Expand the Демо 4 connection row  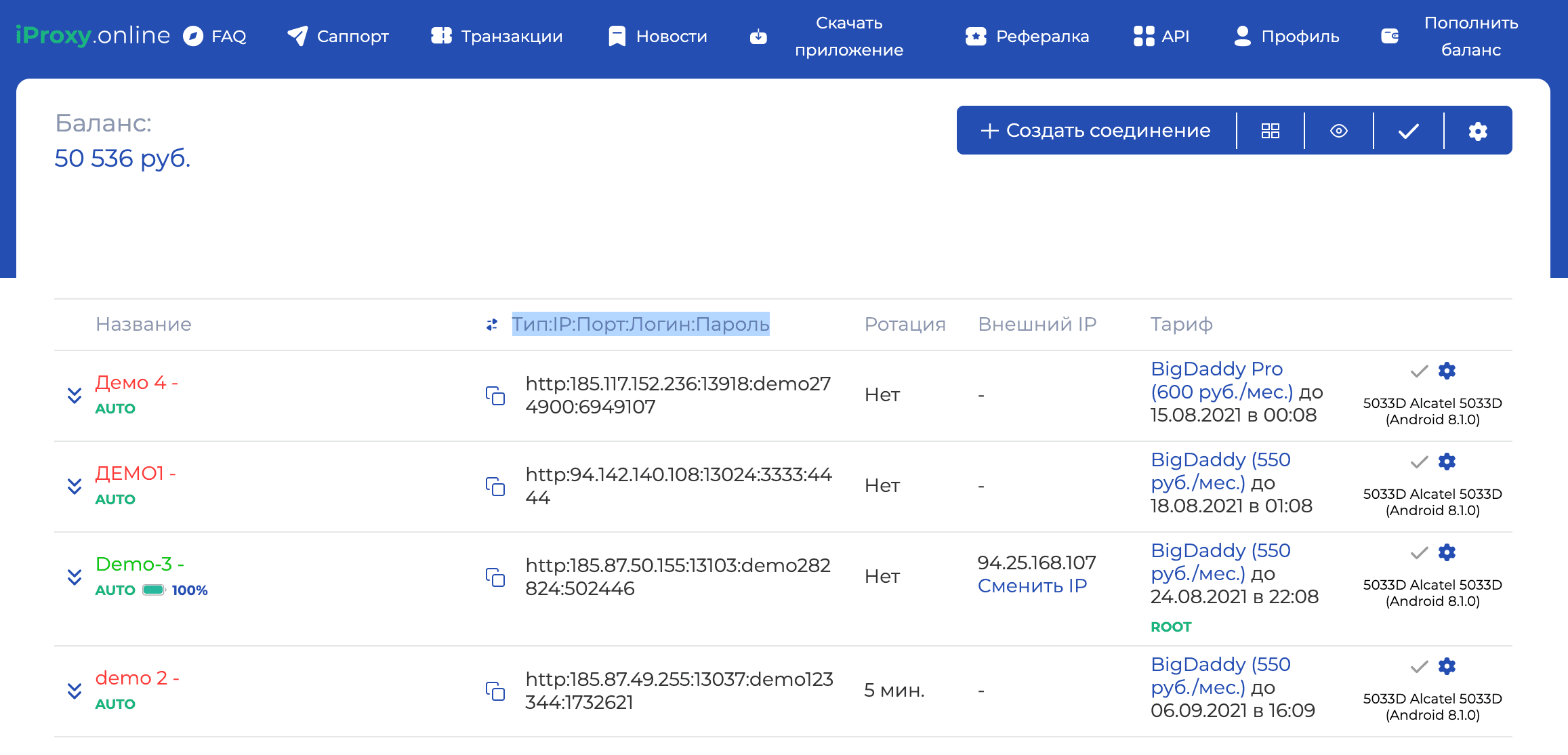[x=74, y=396]
